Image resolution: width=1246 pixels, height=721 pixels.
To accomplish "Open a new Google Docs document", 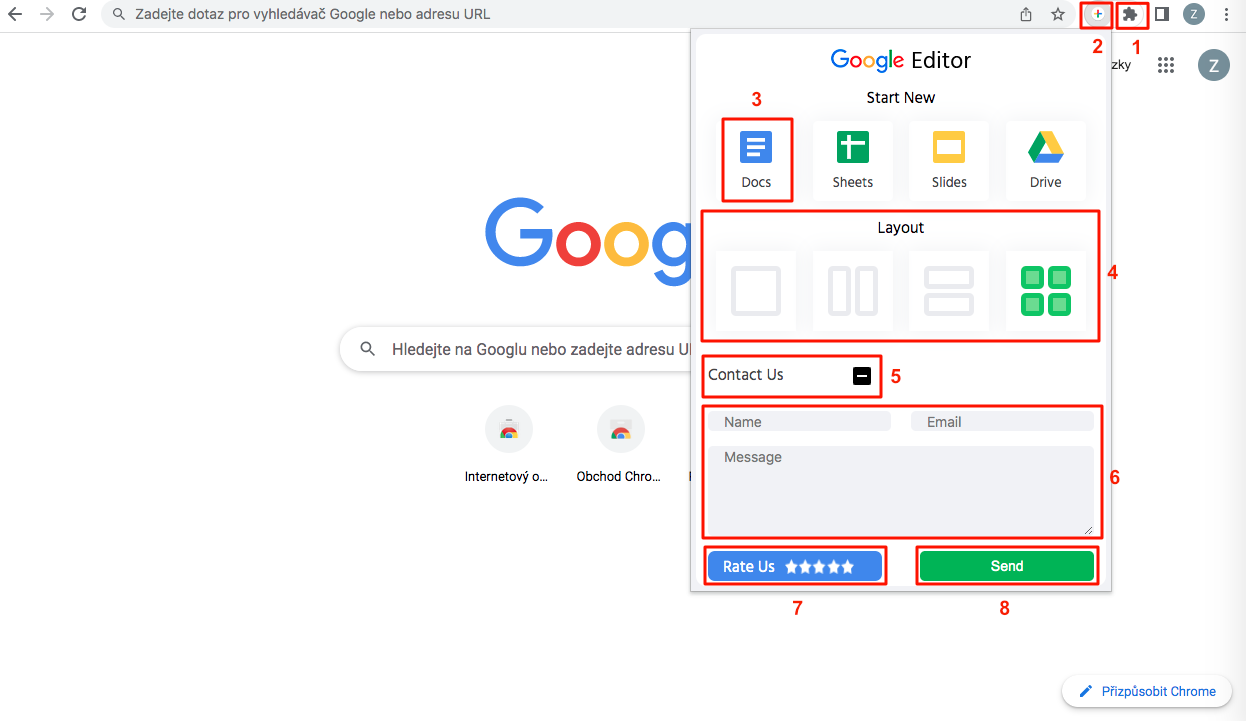I will (x=756, y=158).
